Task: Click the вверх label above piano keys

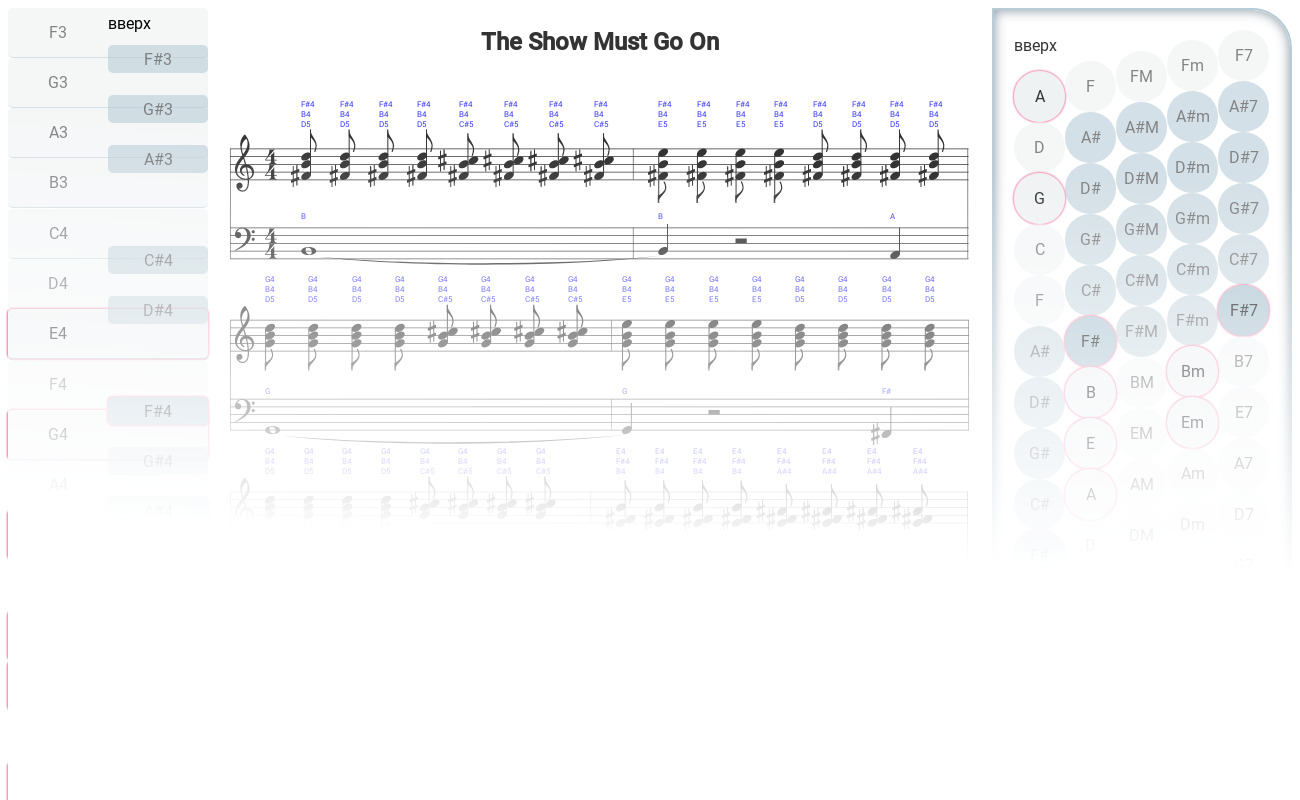Action: tap(129, 23)
